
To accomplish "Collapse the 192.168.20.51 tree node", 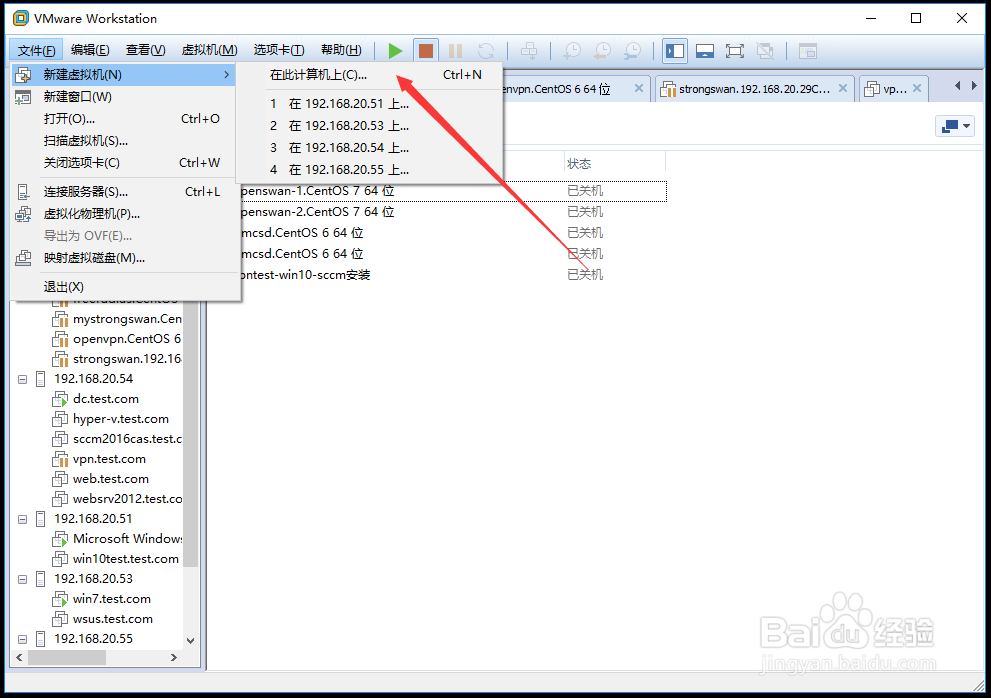I will pyautogui.click(x=23, y=519).
